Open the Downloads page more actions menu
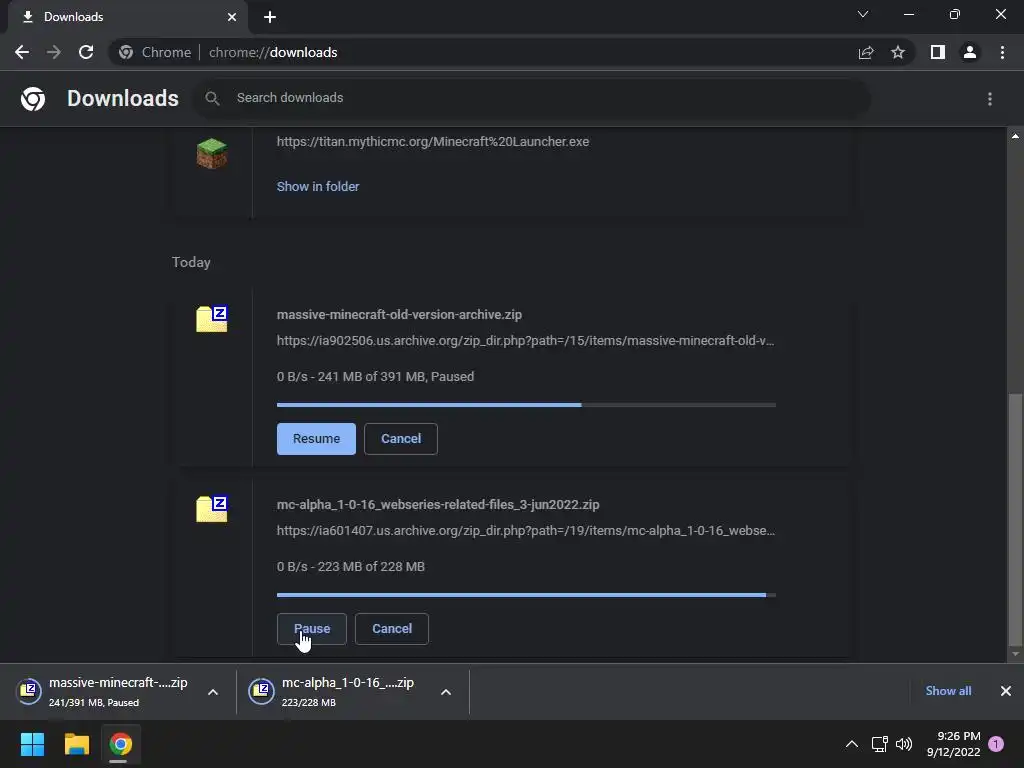Screen dimensions: 1024x768 click(990, 99)
